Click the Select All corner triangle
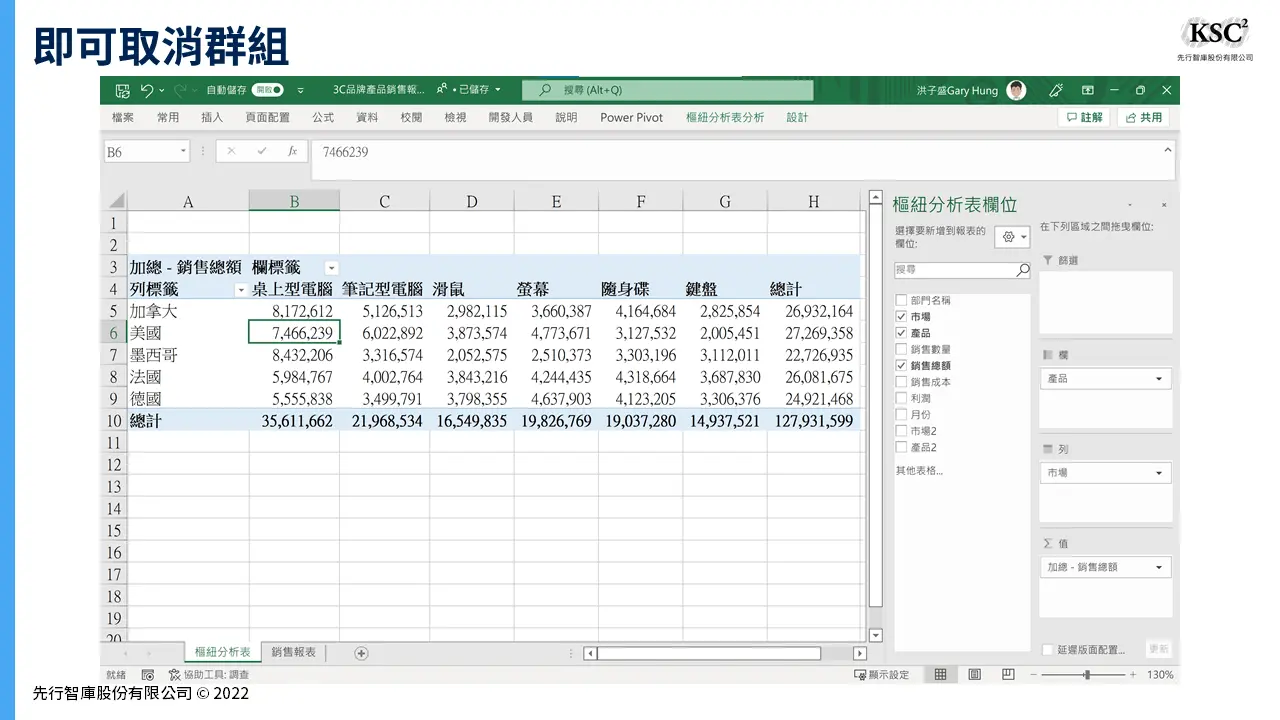1280x720 pixels. point(115,201)
